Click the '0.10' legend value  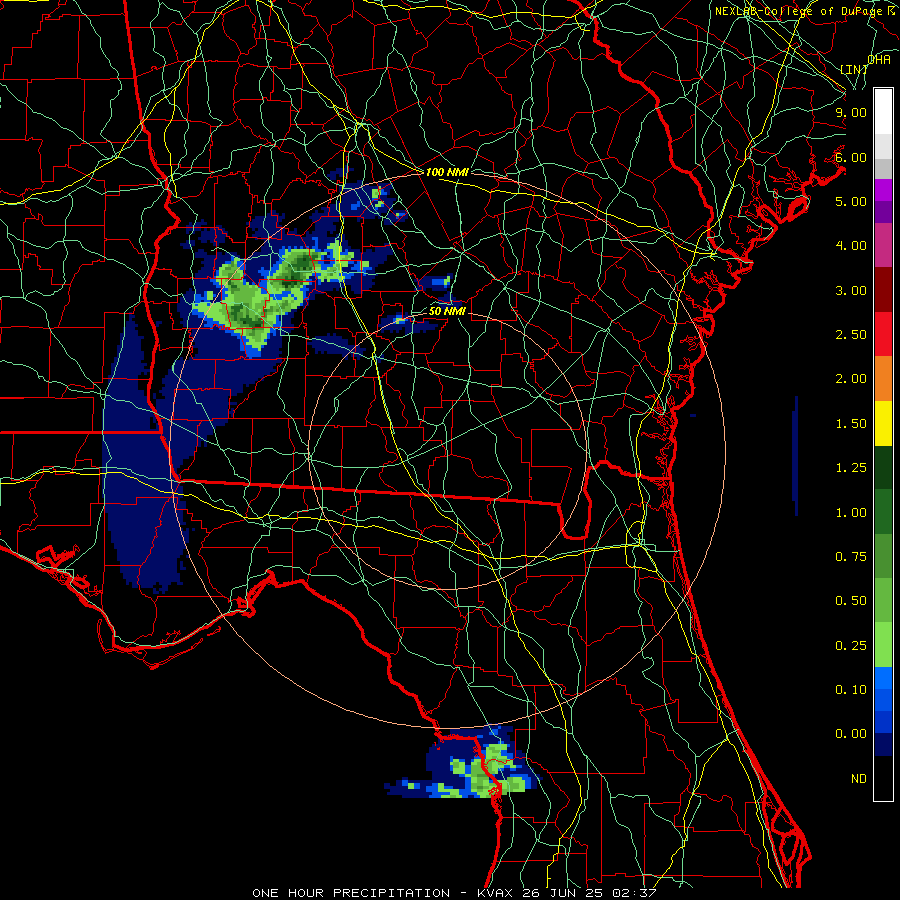click(851, 690)
